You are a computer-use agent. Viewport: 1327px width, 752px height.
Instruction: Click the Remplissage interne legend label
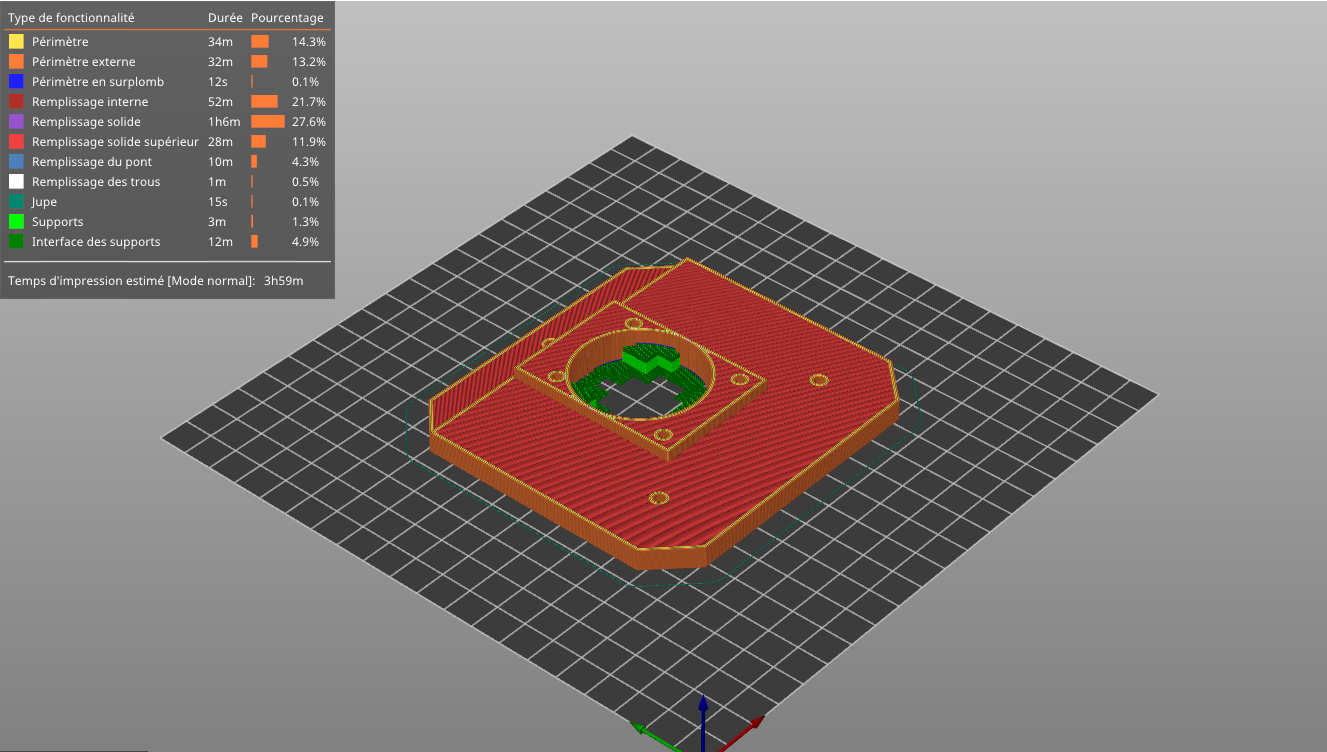pyautogui.click(x=90, y=102)
